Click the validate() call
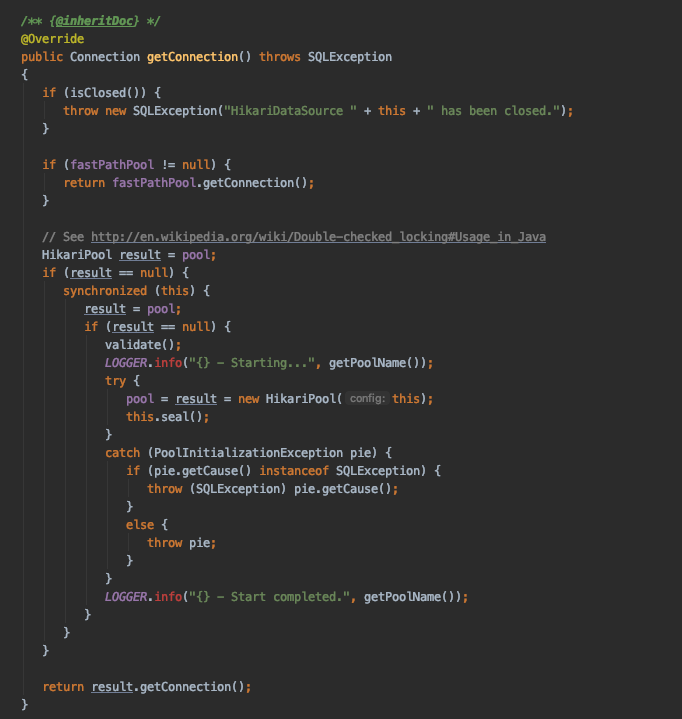 pos(139,345)
